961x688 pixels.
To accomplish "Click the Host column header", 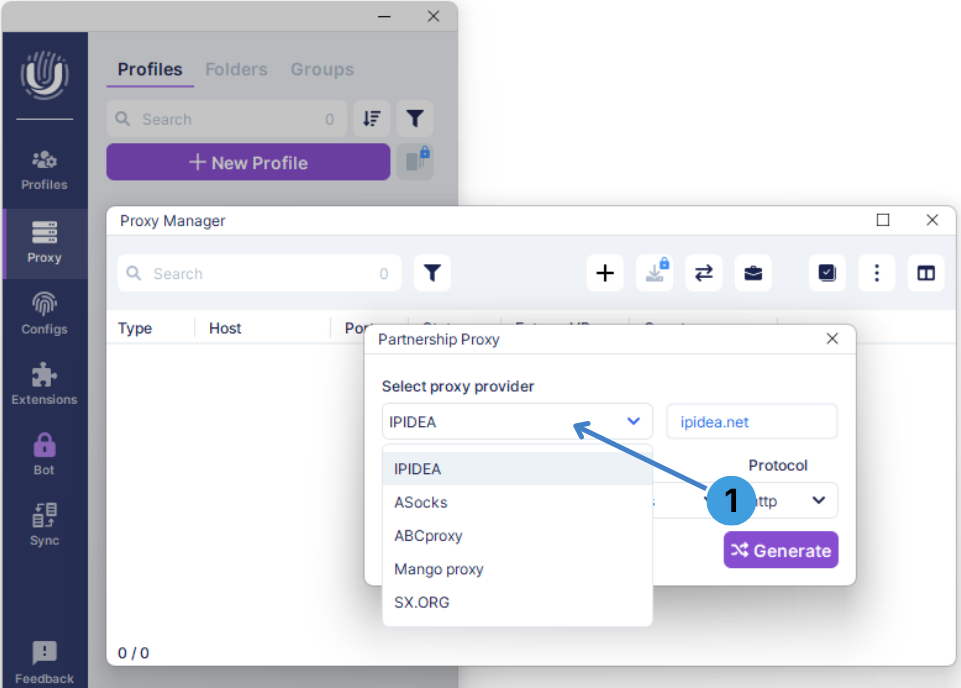I will pyautogui.click(x=225, y=328).
